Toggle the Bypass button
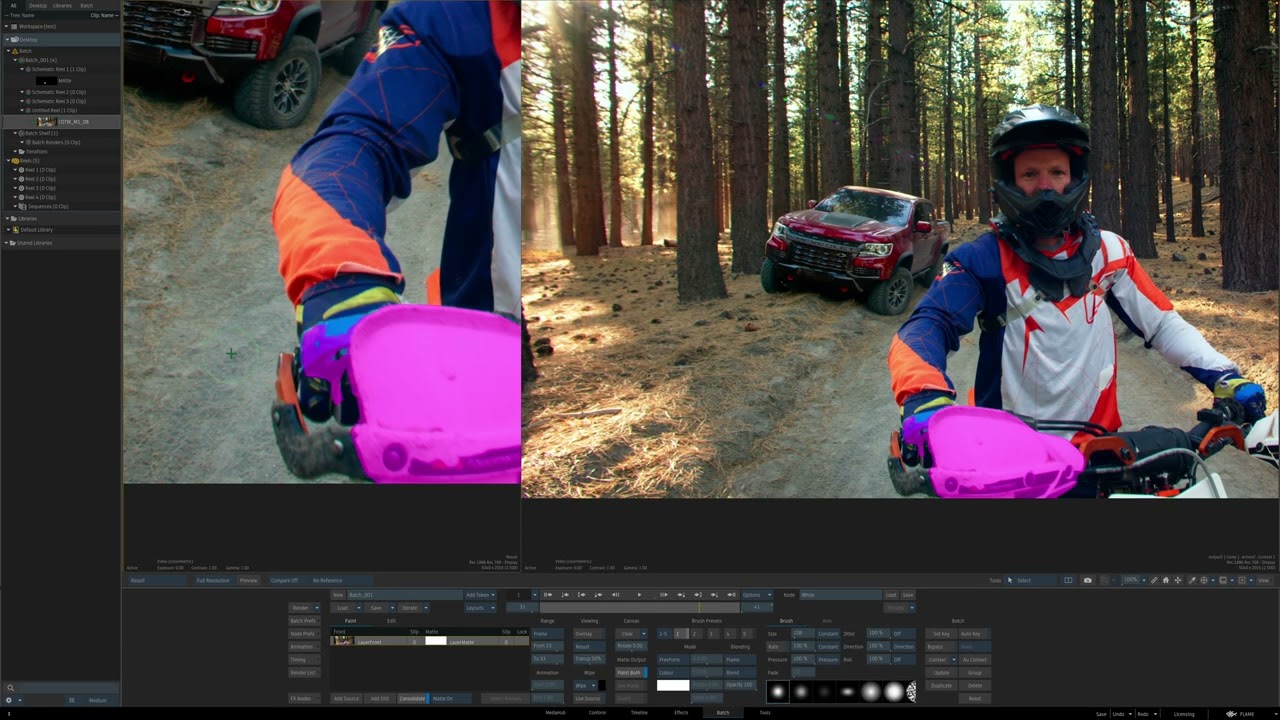This screenshot has height=720, width=1280. pyautogui.click(x=942, y=646)
